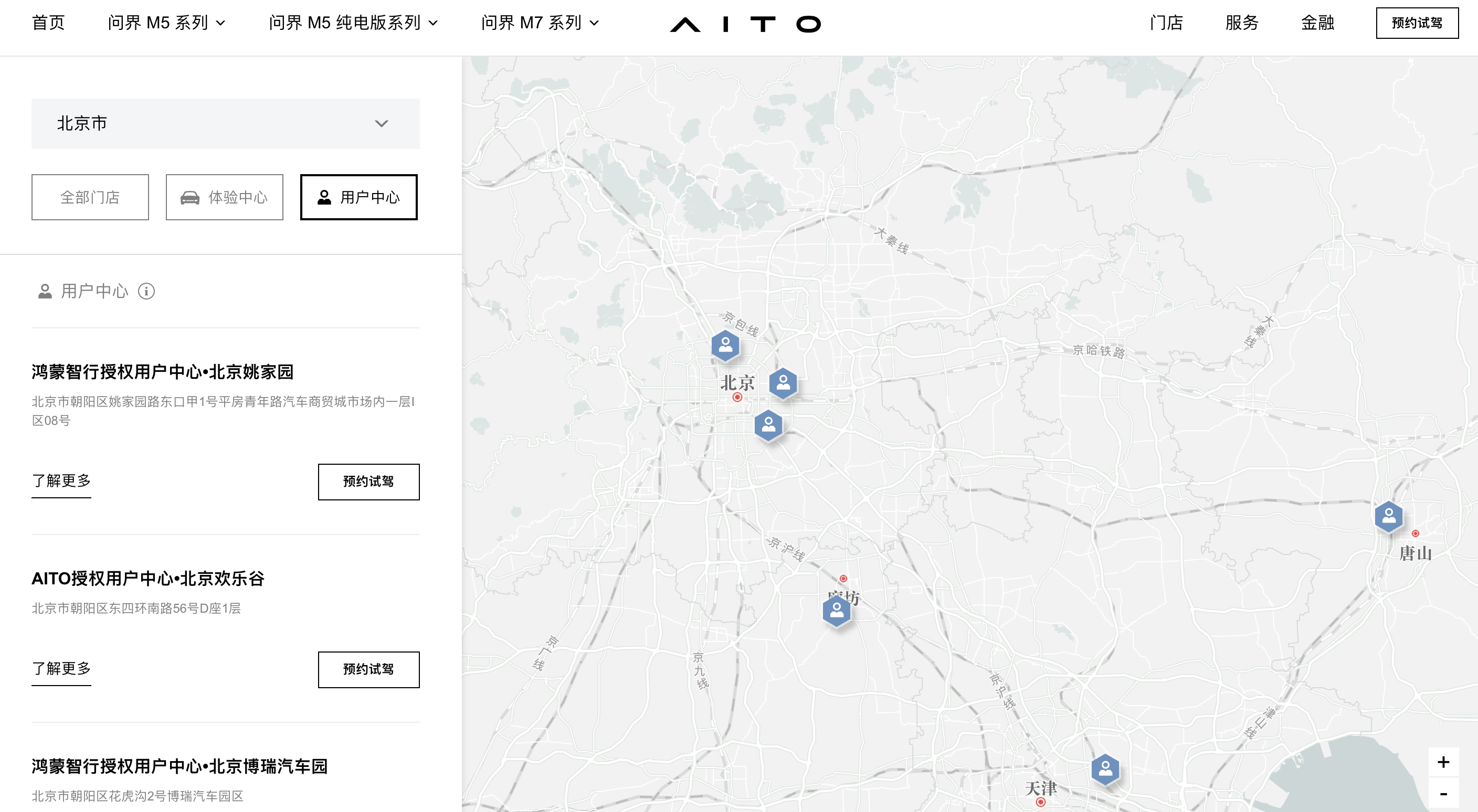Click address 北京市朝阳区花虎沟2号博瑞汽车园区
Viewport: 1478px width, 812px height.
click(x=138, y=796)
